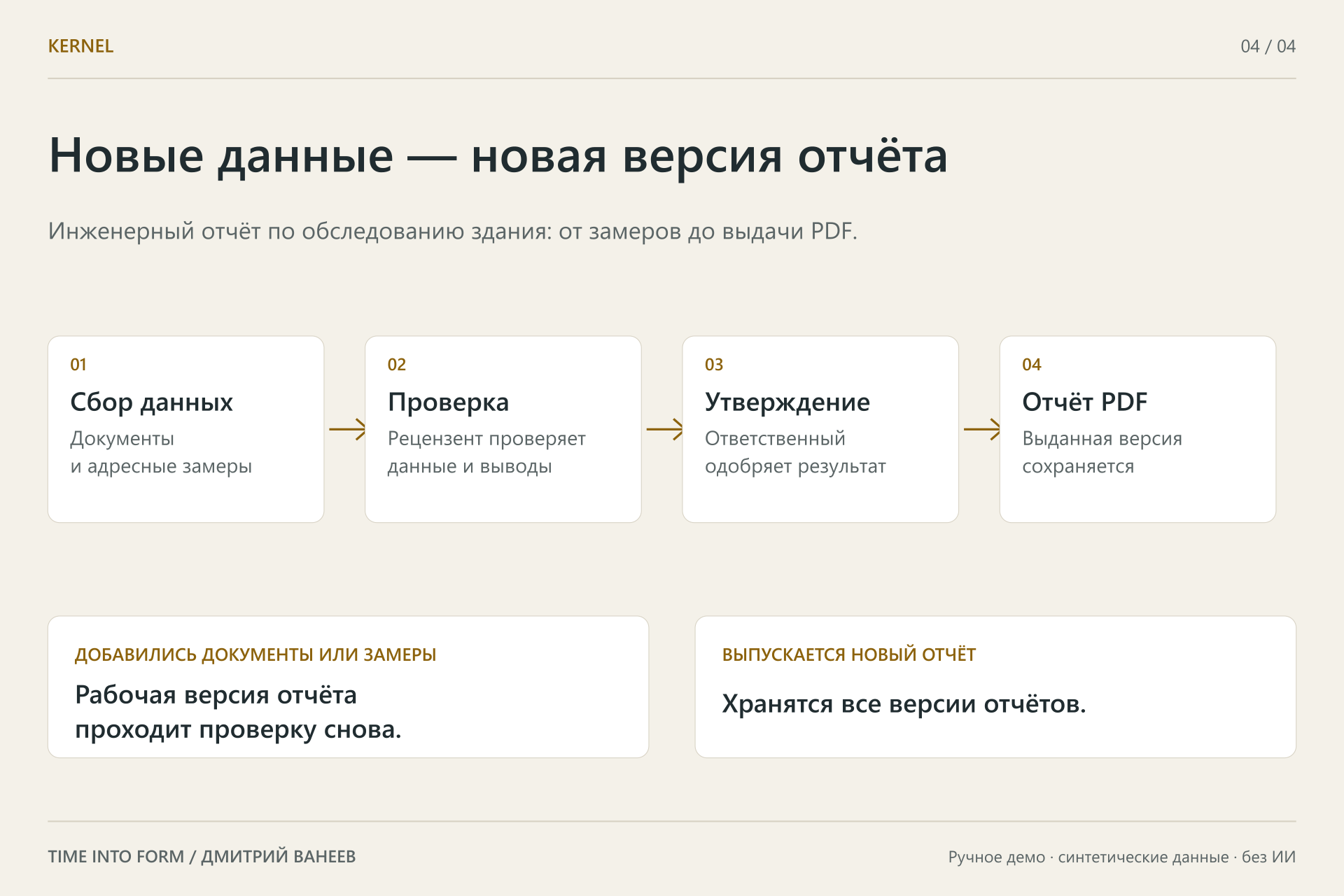Click the footer note 'Ручное демо · синтетические данные · без ИИ'
The image size is (1344, 896).
[x=1121, y=857]
